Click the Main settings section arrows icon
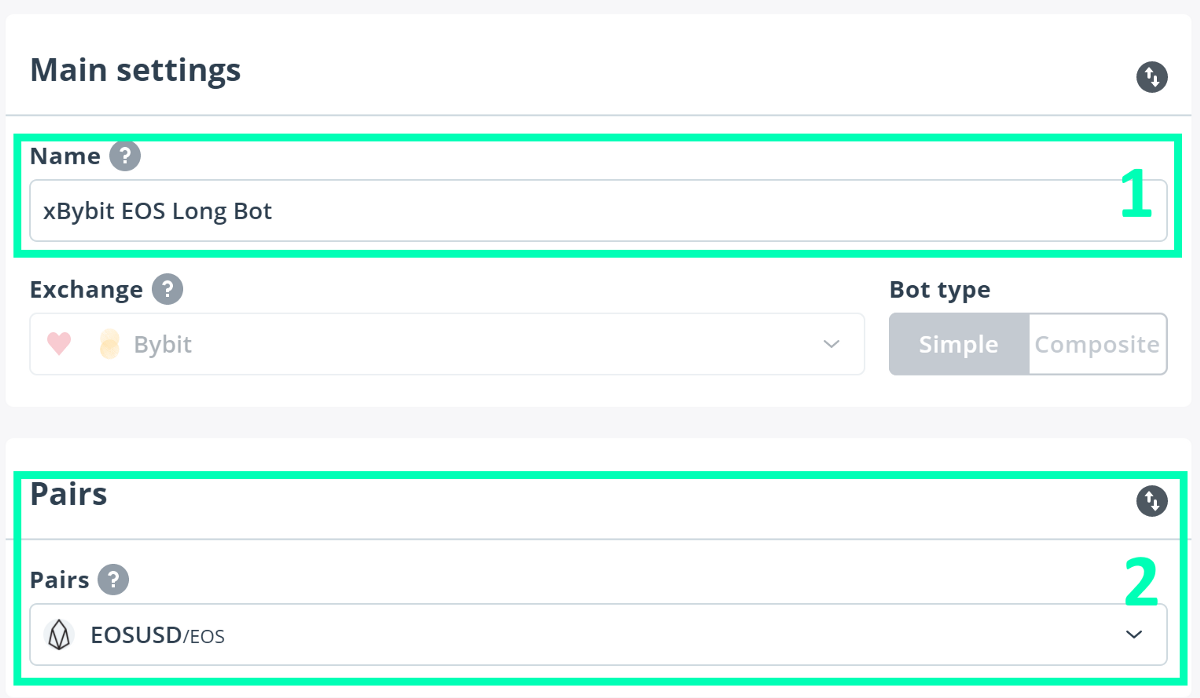This screenshot has height=698, width=1200. tap(1152, 77)
